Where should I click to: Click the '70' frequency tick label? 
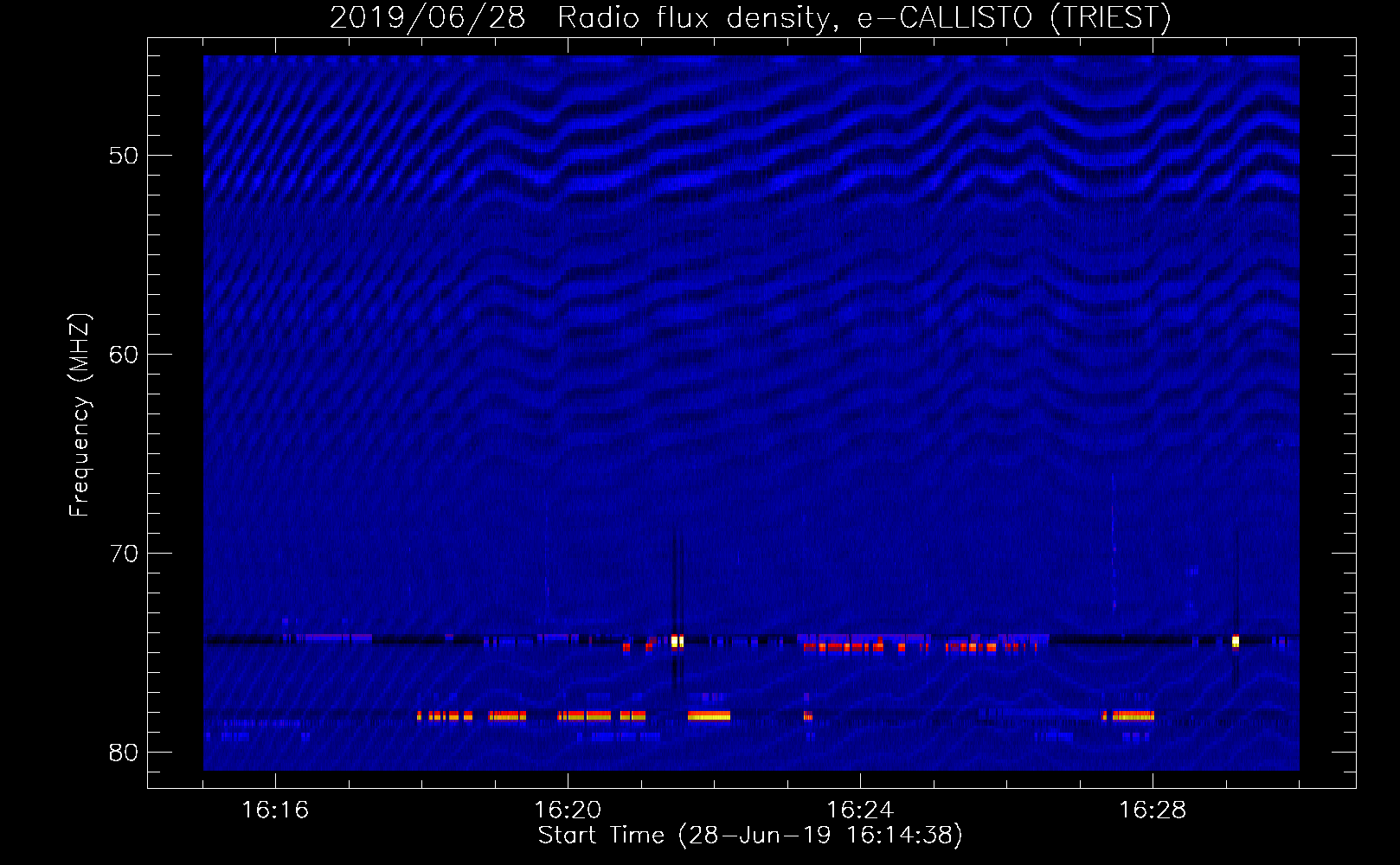coord(124,554)
